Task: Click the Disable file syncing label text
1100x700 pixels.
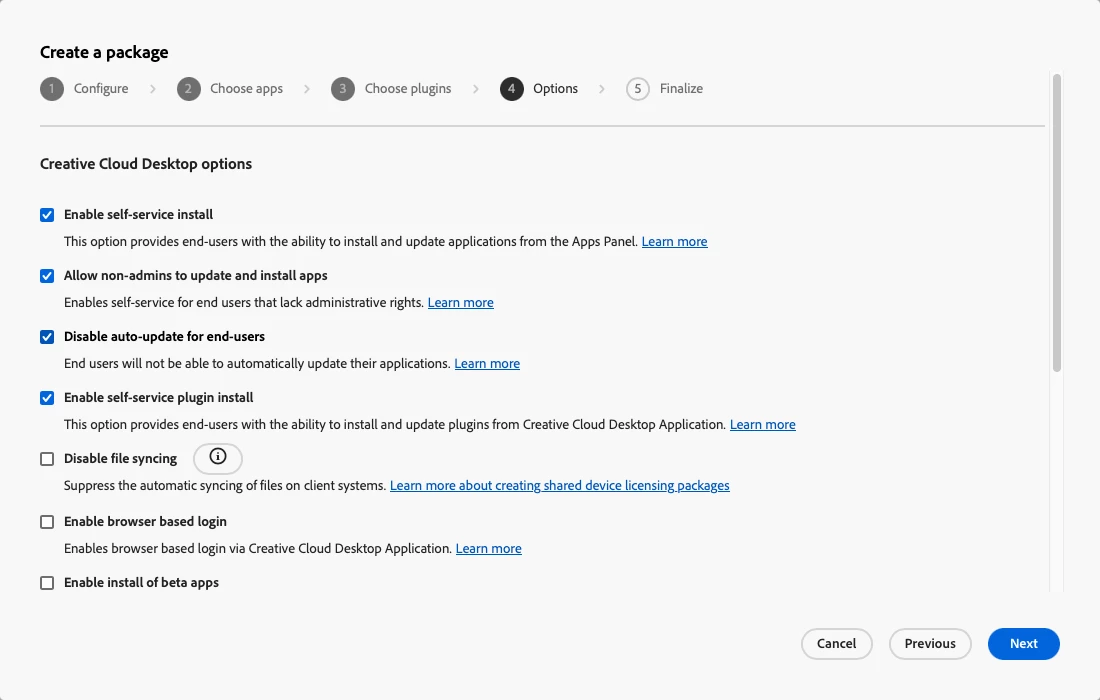Action: (120, 459)
